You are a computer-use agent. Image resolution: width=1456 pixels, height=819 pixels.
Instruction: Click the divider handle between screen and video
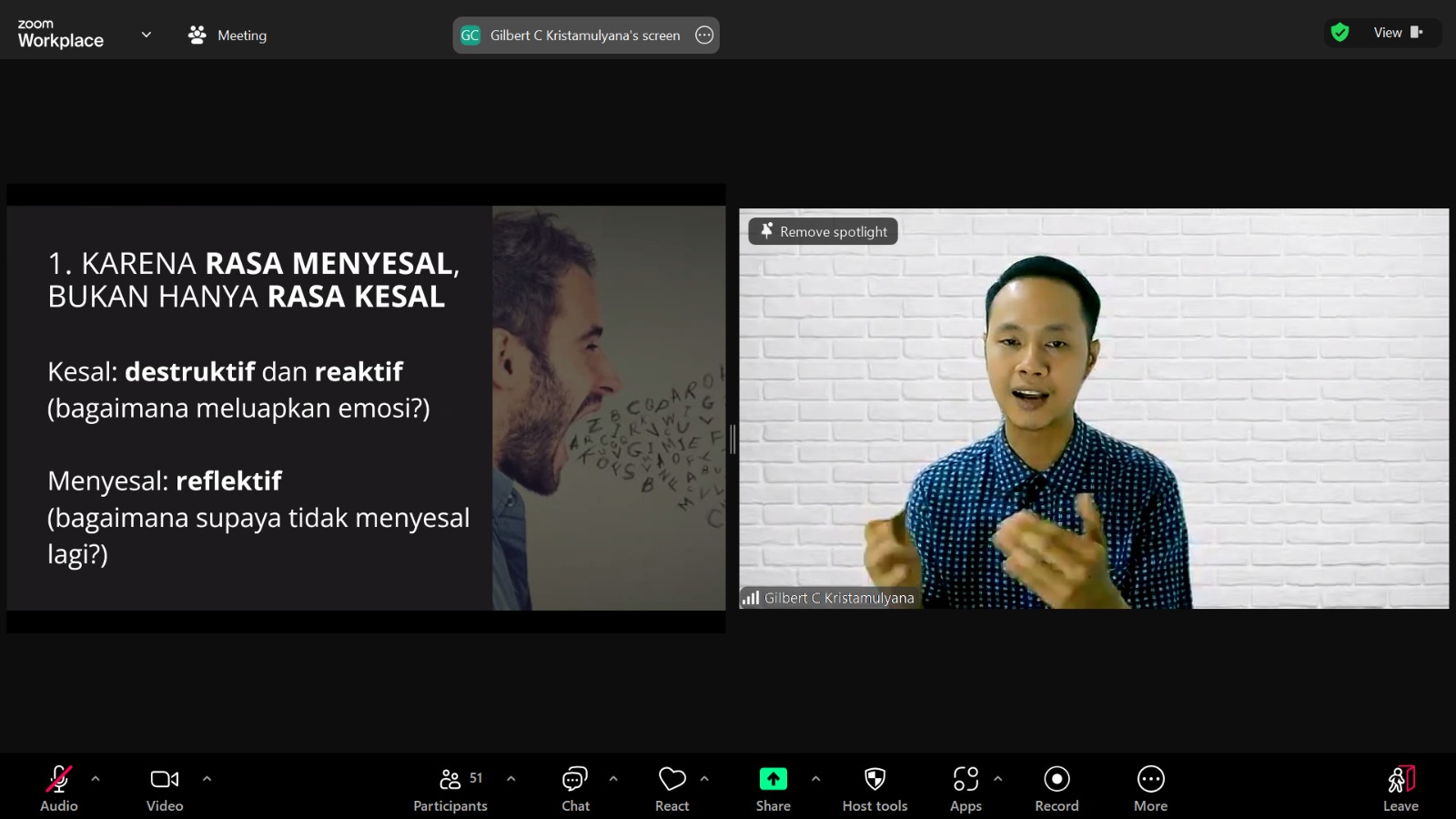(733, 440)
